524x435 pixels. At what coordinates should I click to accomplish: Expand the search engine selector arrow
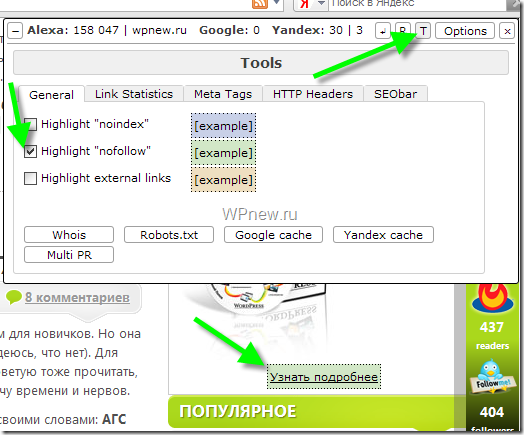[x=321, y=3]
